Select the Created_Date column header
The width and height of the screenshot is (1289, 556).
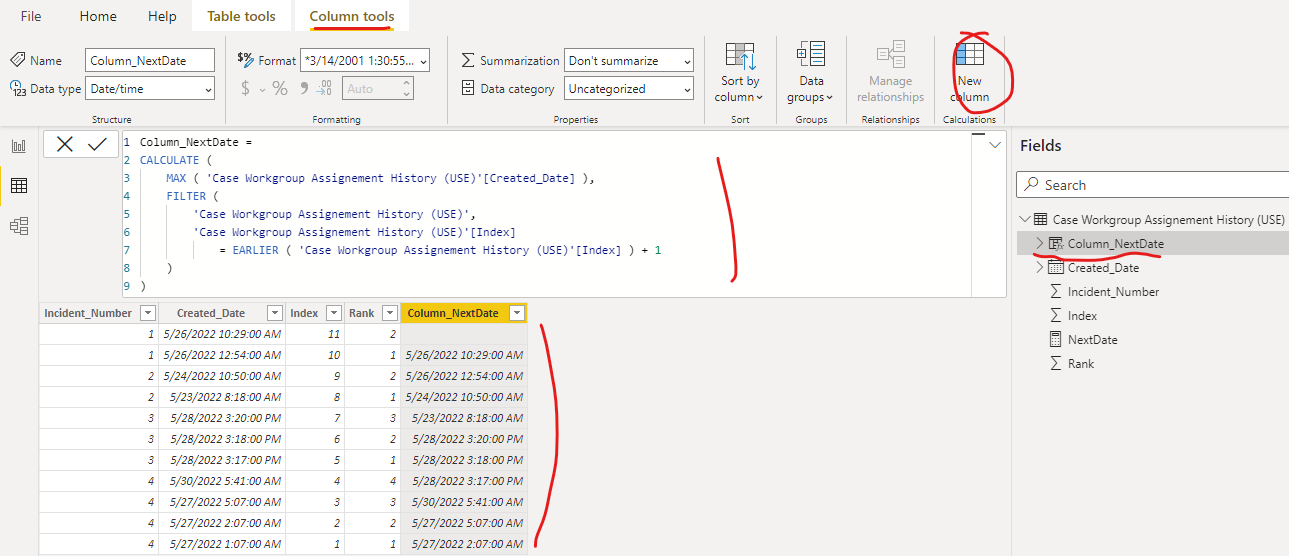tap(221, 313)
